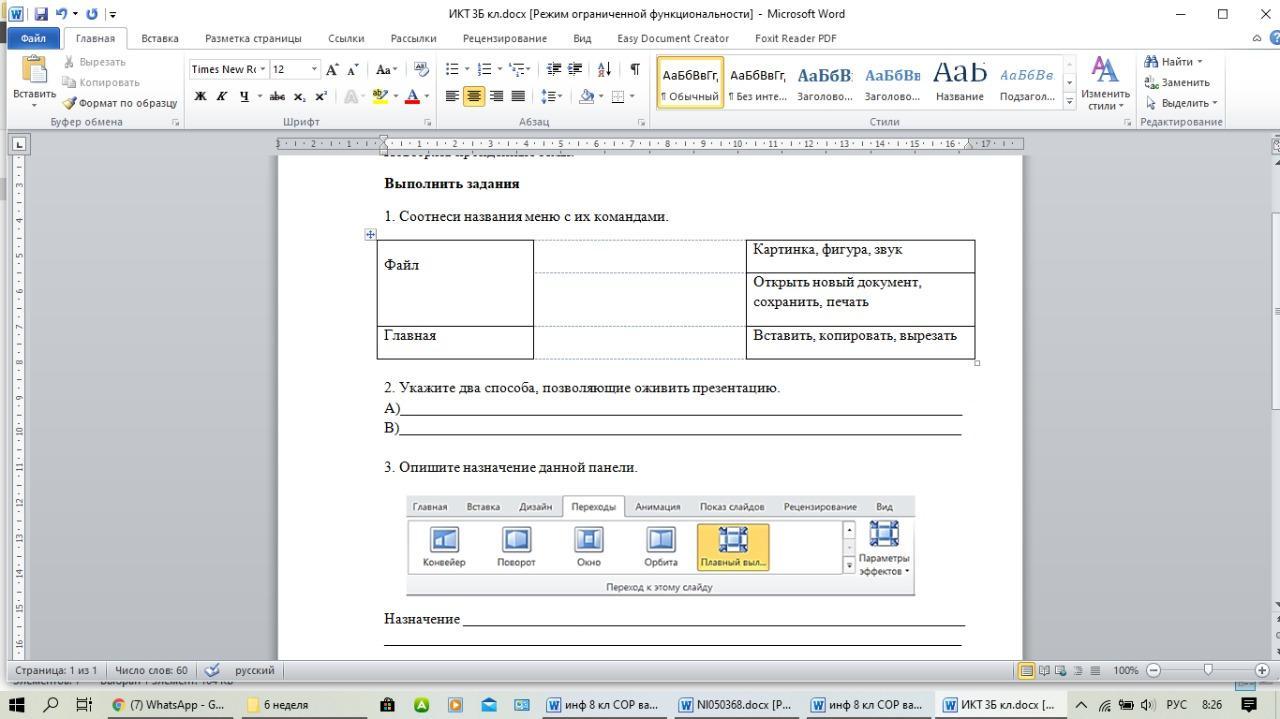Open the font size dropdown
Screen dimensions: 1280x719
[314, 69]
